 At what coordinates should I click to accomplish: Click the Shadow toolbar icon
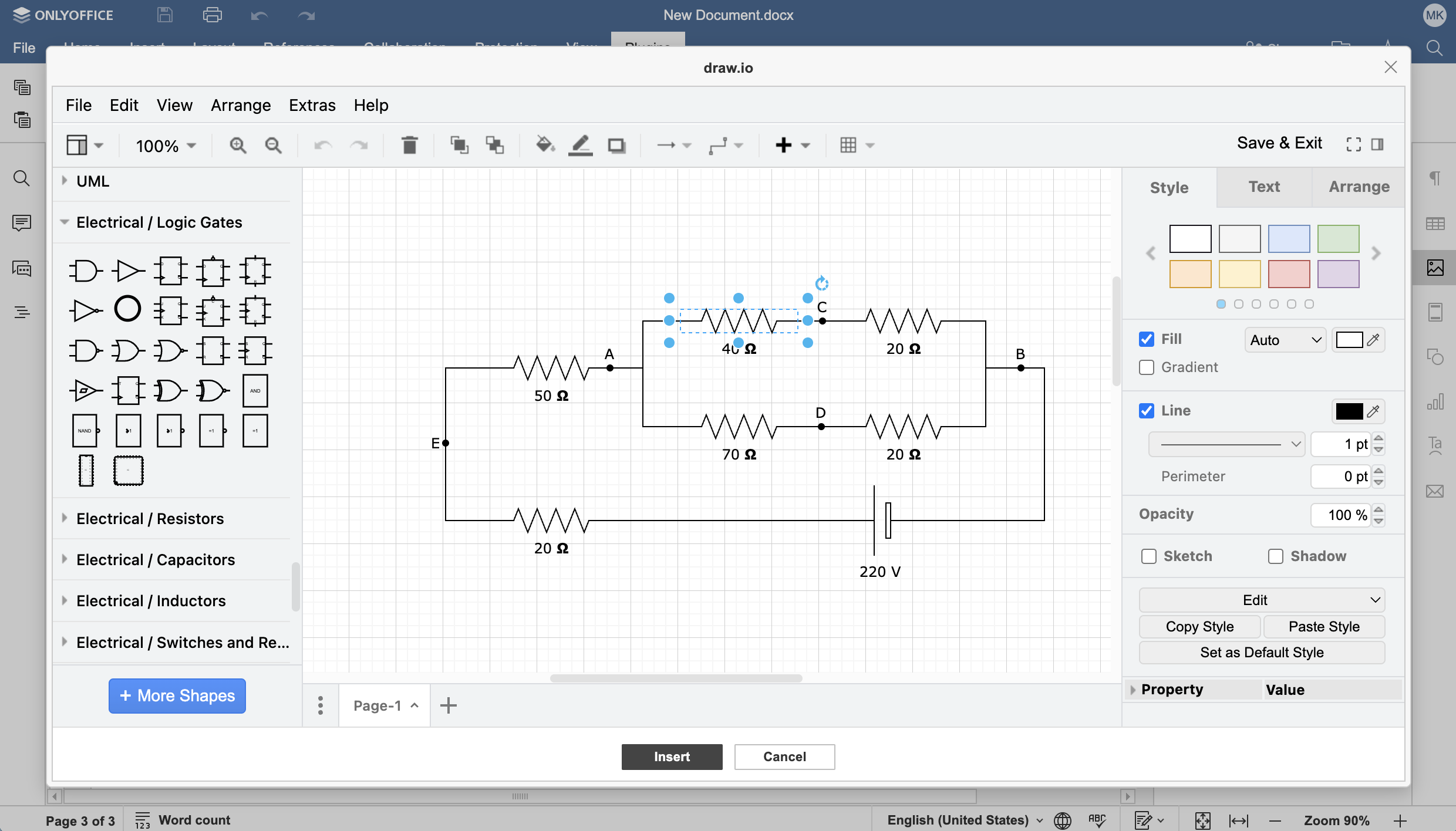click(x=616, y=145)
